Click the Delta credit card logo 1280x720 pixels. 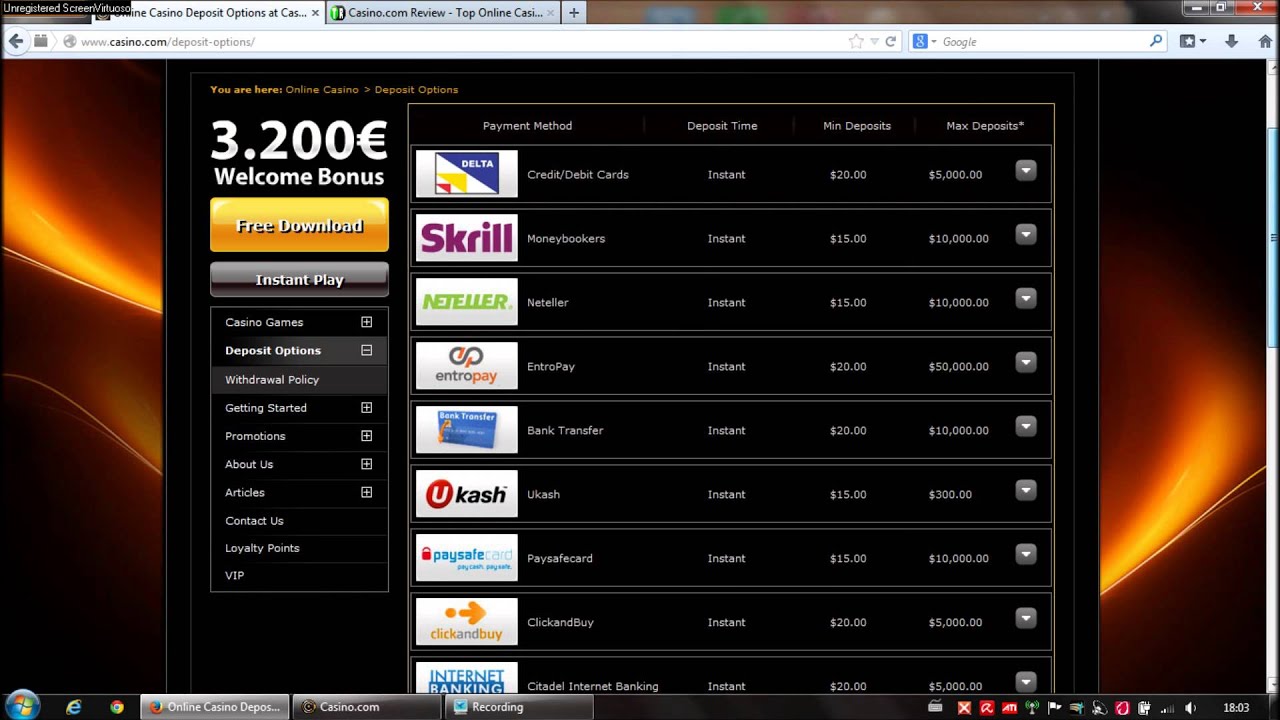(467, 174)
